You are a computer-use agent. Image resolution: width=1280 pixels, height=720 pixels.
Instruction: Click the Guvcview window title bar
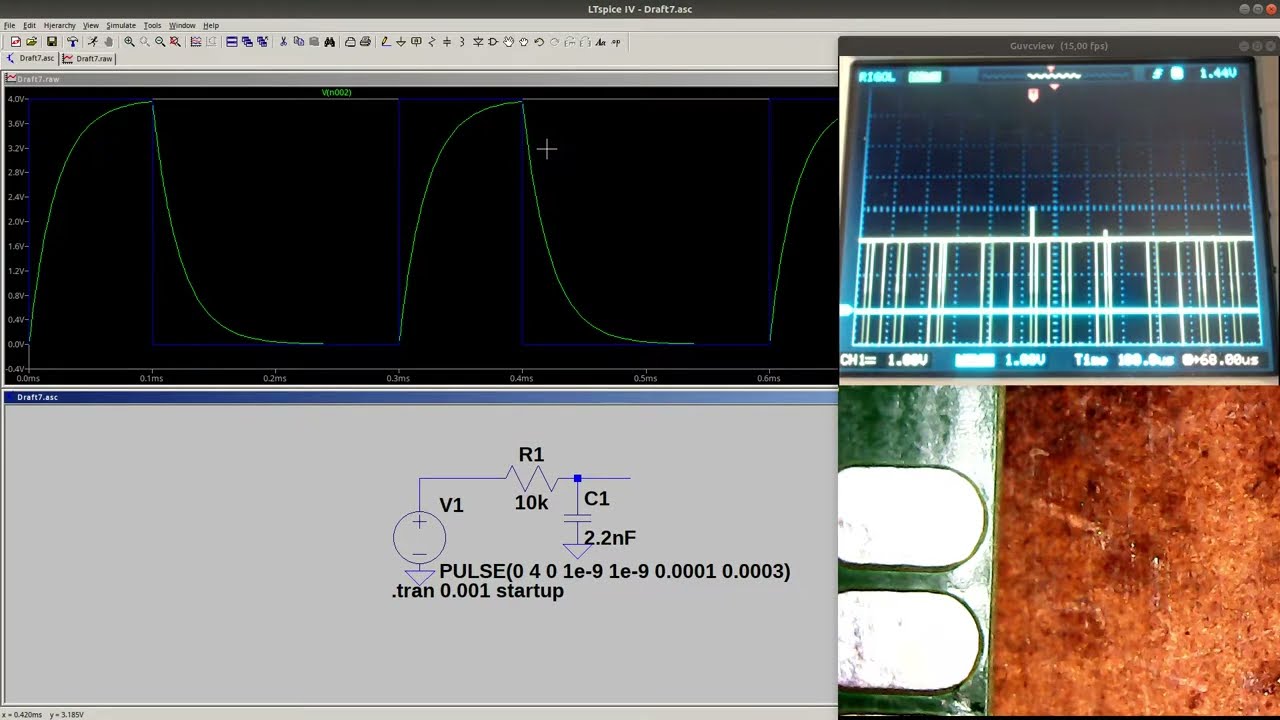(x=1058, y=46)
